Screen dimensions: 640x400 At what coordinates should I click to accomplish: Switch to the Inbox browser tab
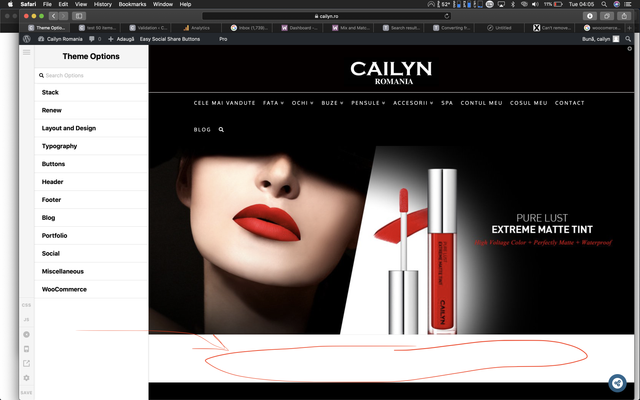coord(249,28)
